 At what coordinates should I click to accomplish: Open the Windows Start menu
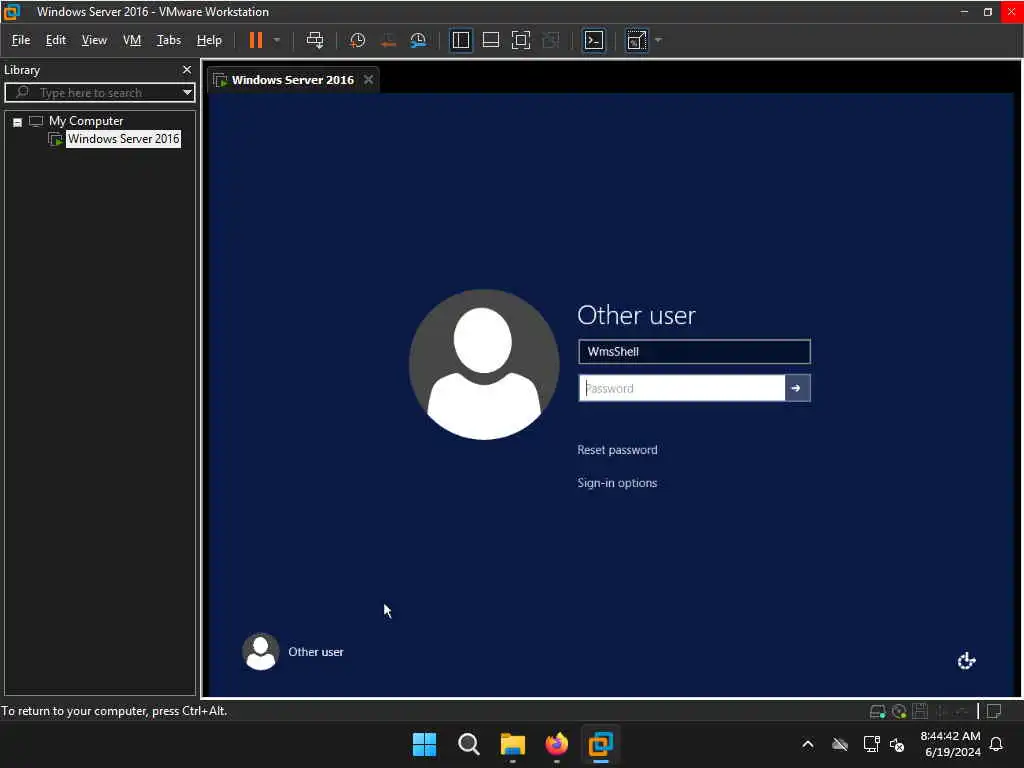point(424,744)
